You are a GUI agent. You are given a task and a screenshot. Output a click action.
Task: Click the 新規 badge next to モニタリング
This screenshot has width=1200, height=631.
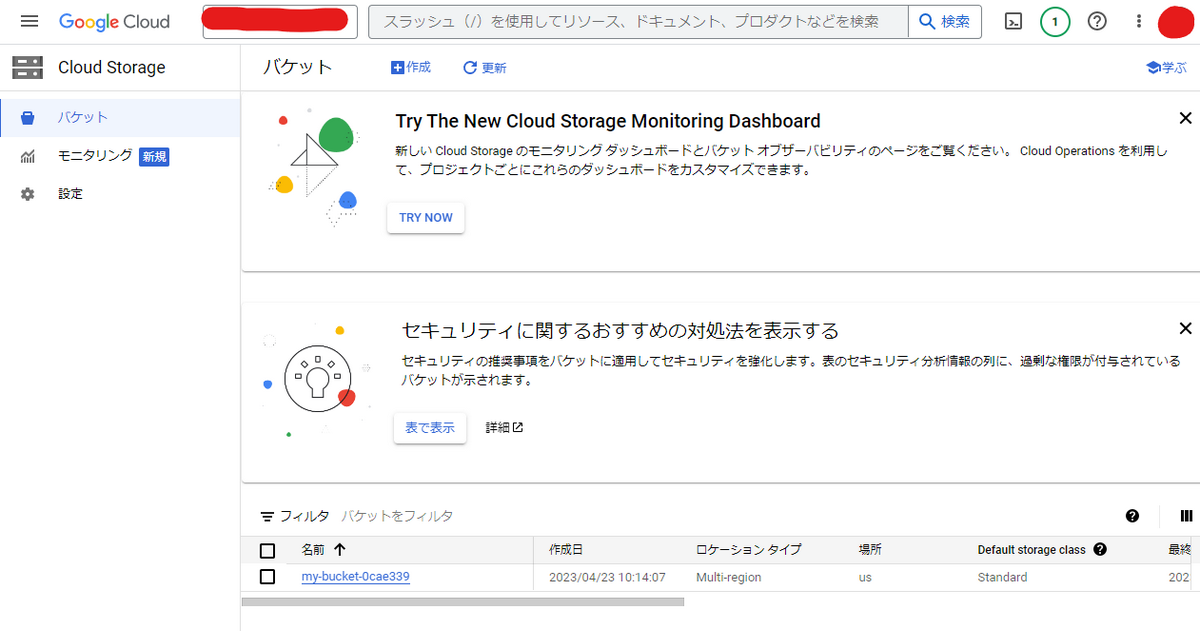pos(154,156)
